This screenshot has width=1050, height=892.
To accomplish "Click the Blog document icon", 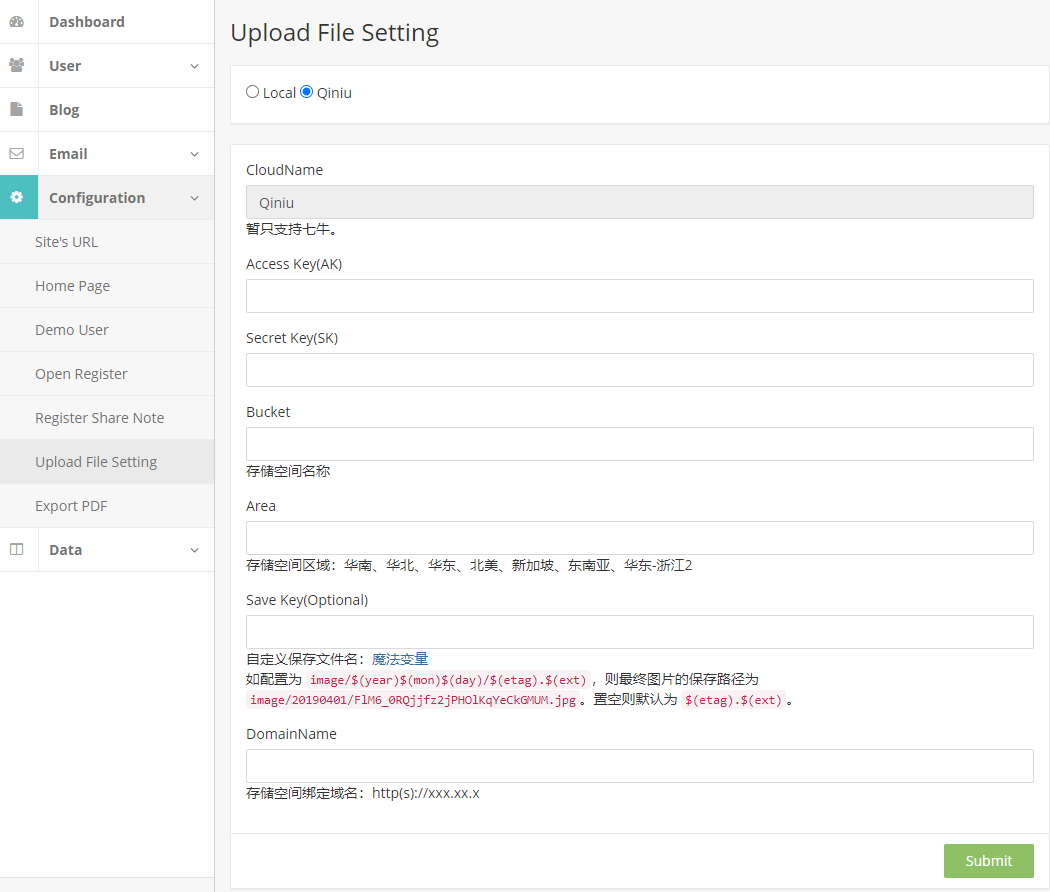I will tap(17, 109).
